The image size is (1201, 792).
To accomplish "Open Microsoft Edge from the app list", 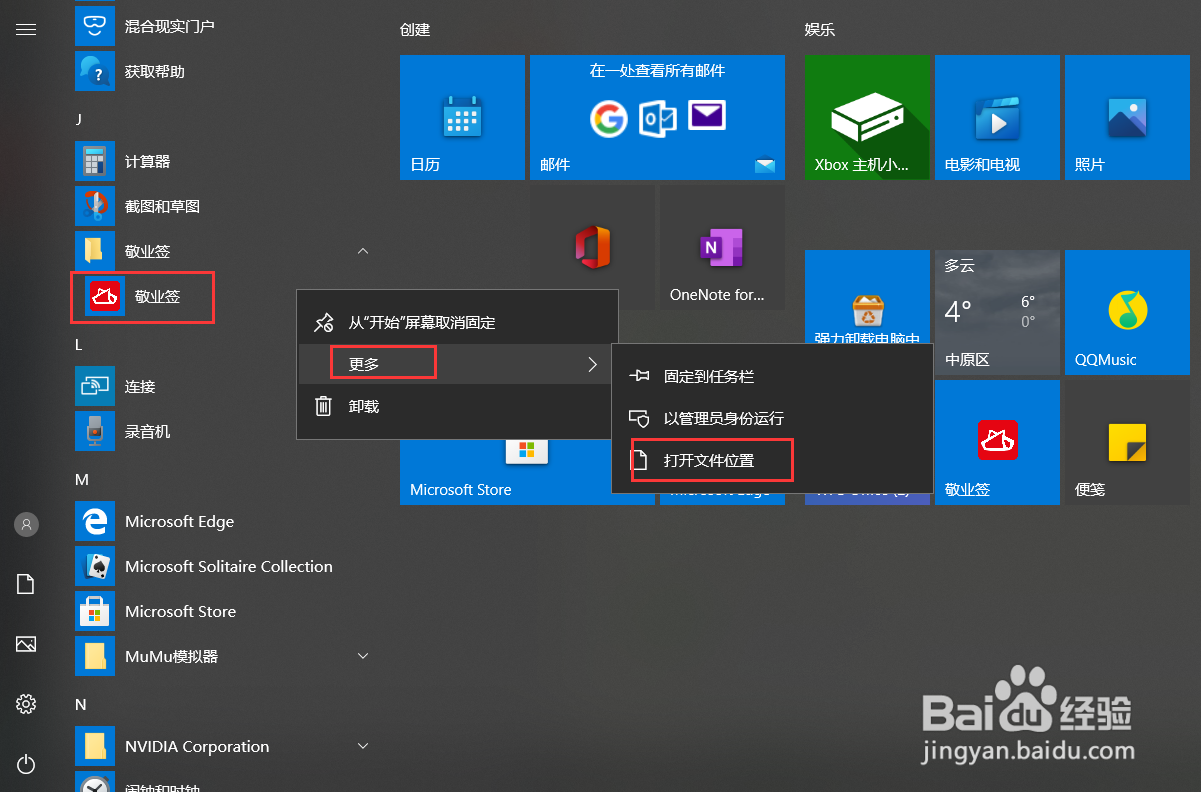I will (224, 521).
